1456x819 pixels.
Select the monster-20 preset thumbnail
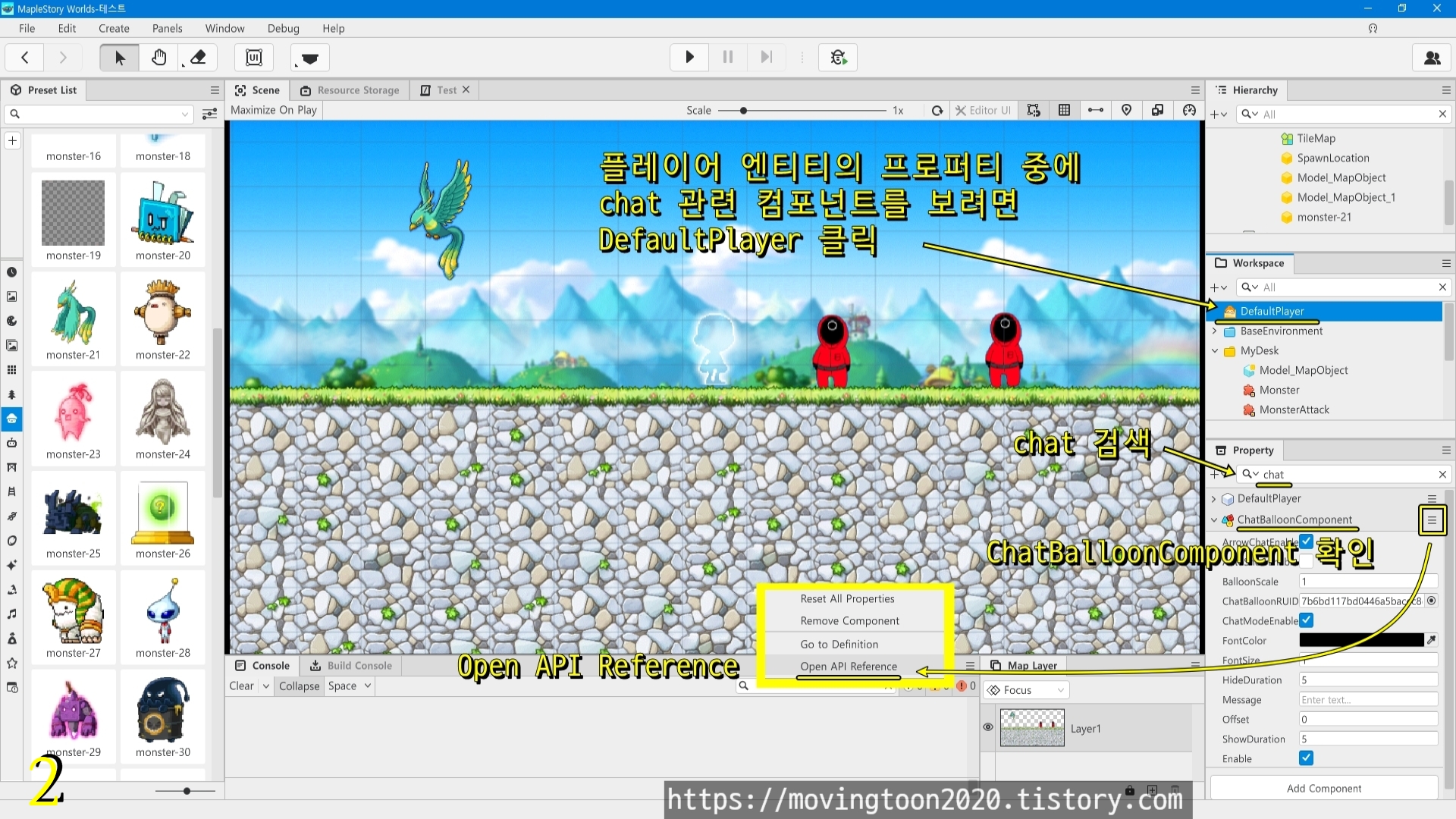click(x=163, y=213)
